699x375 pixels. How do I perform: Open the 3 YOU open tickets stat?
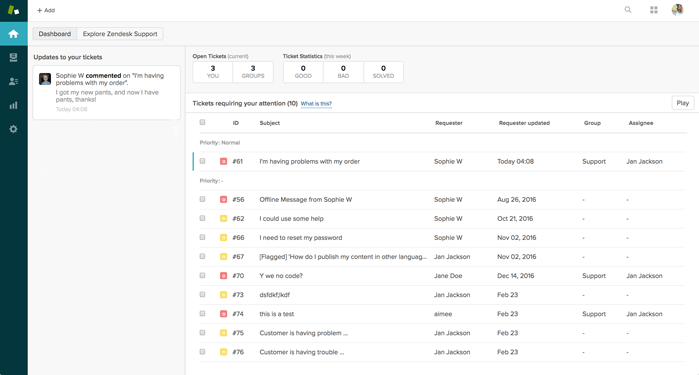coord(213,72)
